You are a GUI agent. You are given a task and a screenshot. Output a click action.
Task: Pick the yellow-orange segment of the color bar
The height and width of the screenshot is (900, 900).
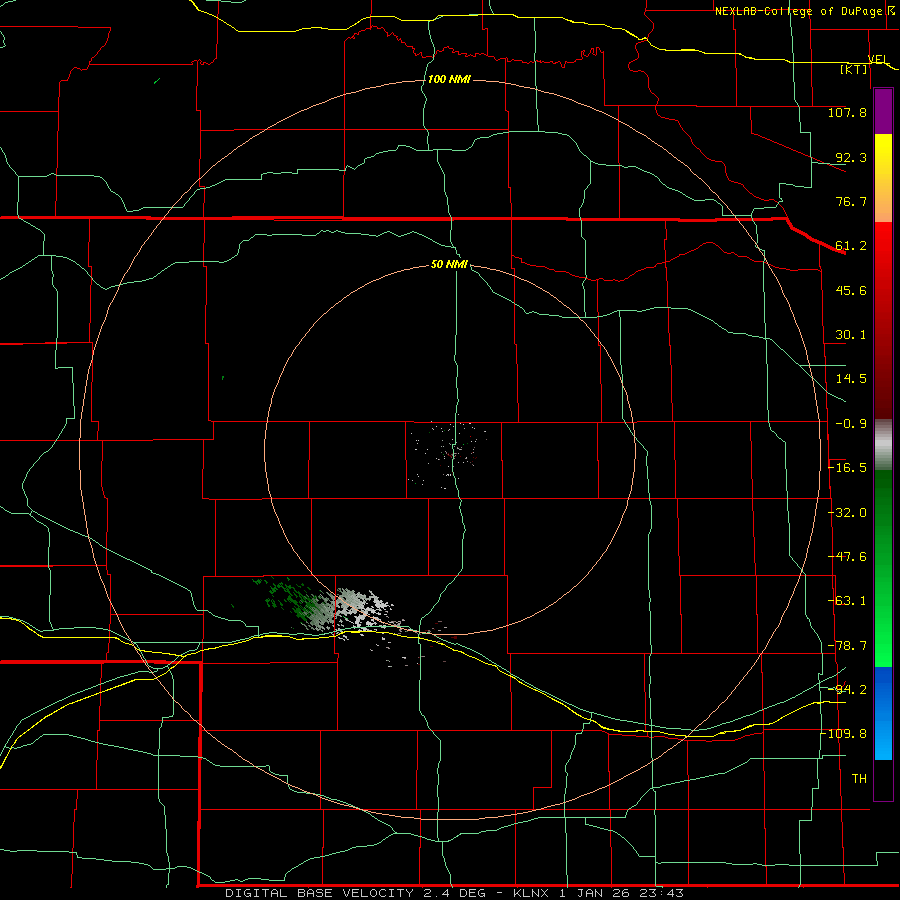[x=883, y=178]
